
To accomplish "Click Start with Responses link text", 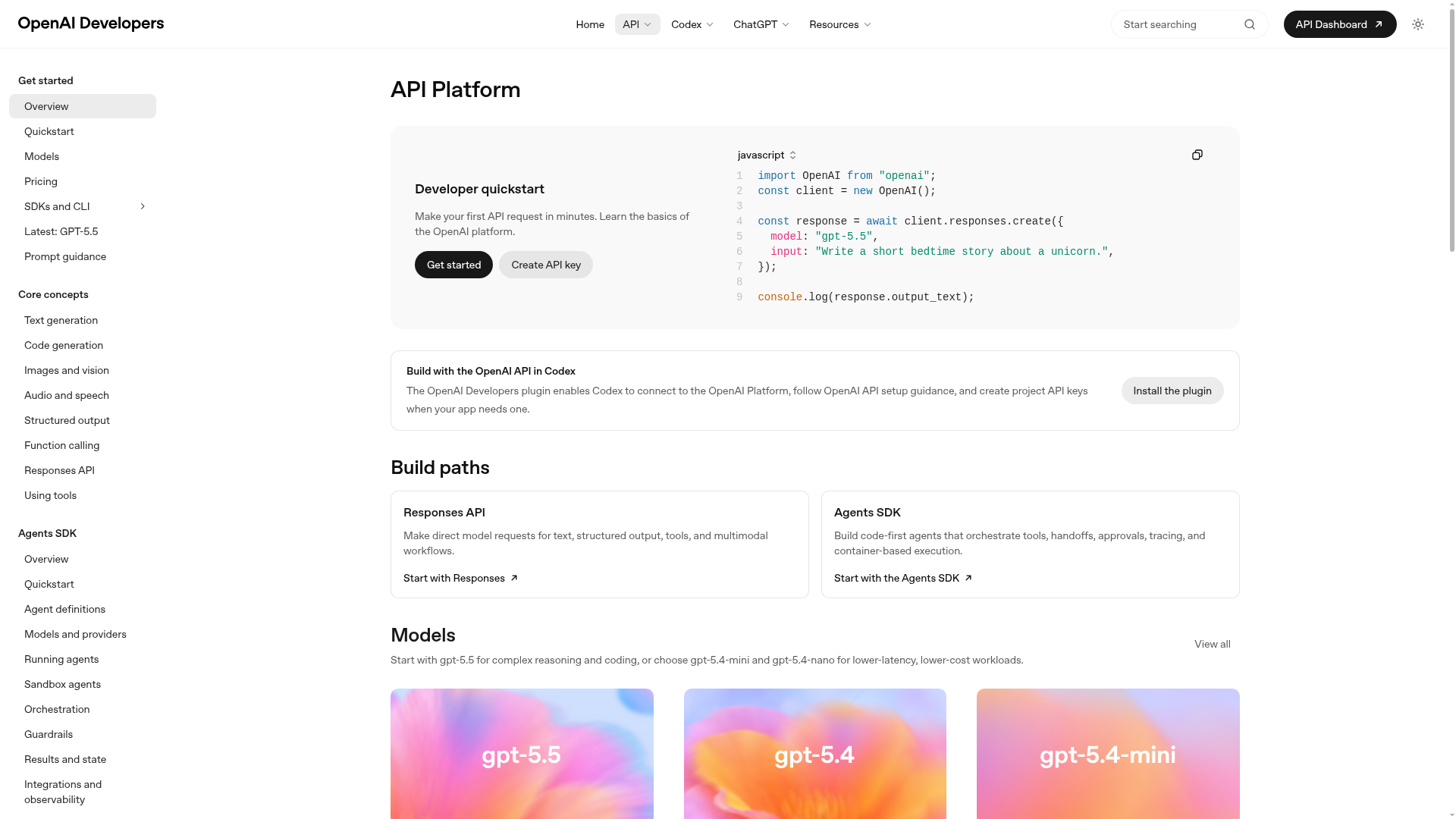I will 454,578.
